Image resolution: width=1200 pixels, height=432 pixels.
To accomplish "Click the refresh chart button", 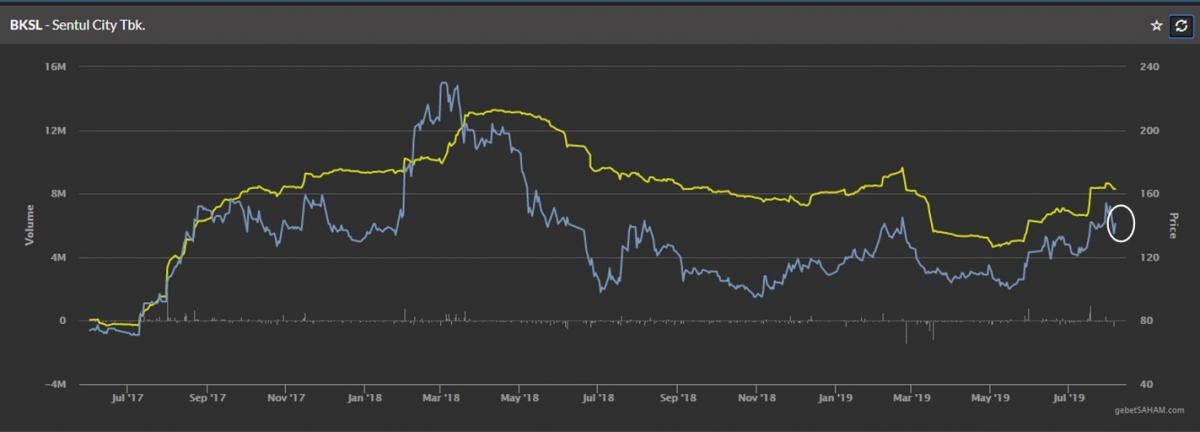I will tap(1180, 26).
